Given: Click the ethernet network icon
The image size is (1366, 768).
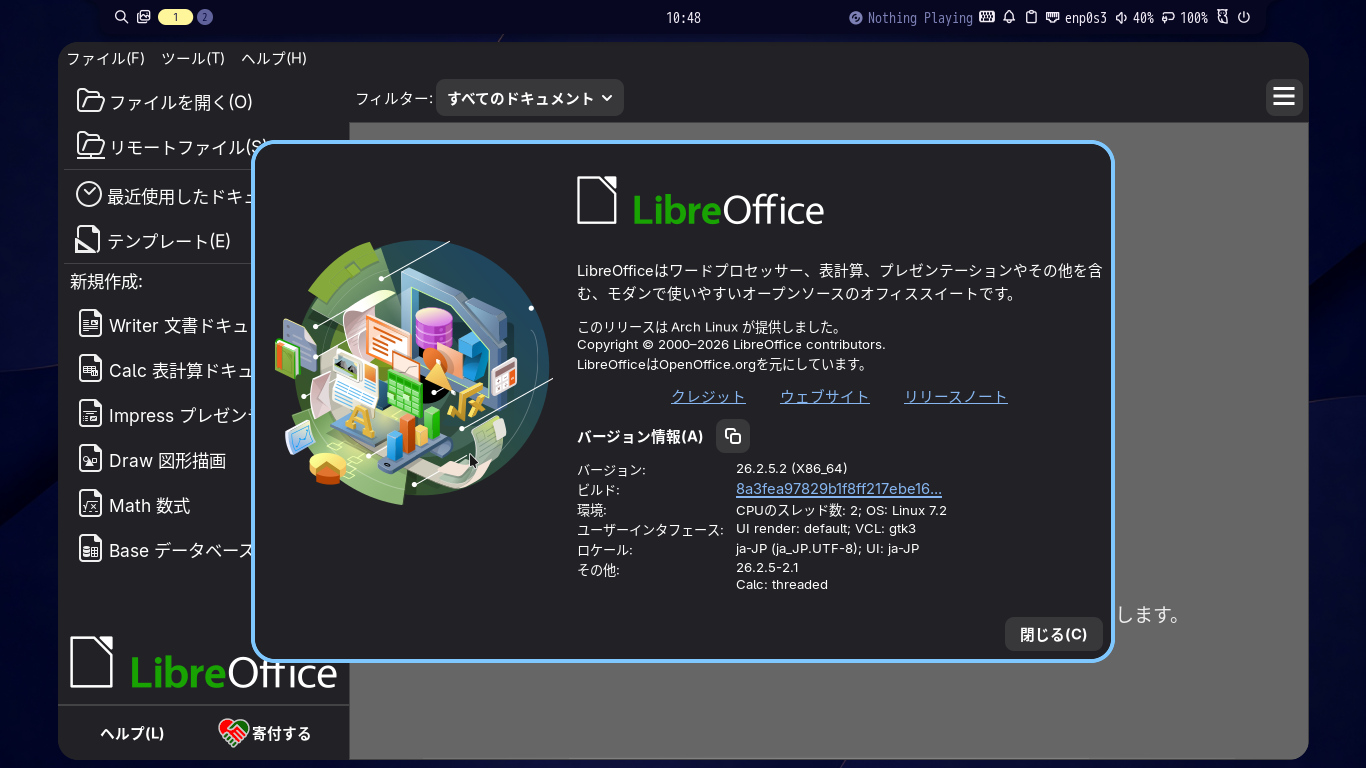Looking at the screenshot, I should coord(1052,17).
